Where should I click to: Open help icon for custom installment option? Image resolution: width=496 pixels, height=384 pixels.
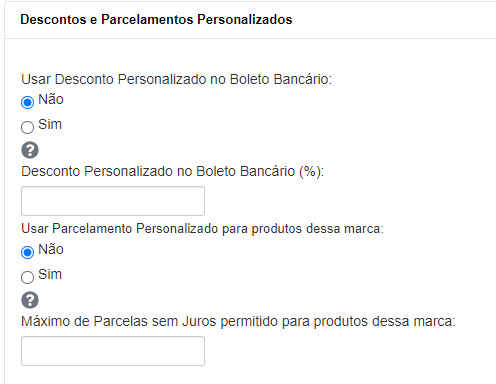30,300
